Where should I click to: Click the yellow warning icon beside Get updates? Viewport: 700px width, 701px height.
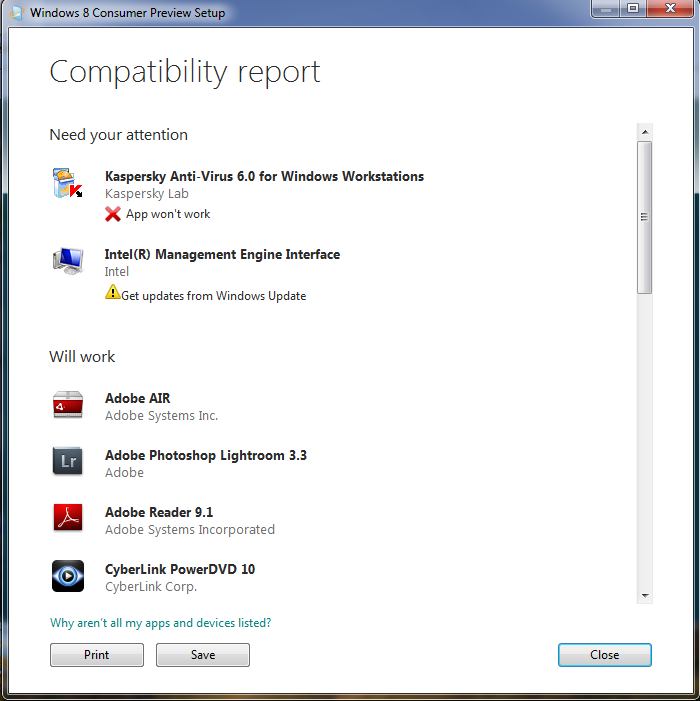pyautogui.click(x=113, y=292)
